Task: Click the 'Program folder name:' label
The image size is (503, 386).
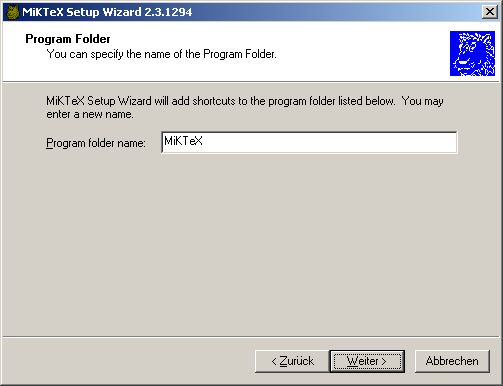Action: [96, 143]
